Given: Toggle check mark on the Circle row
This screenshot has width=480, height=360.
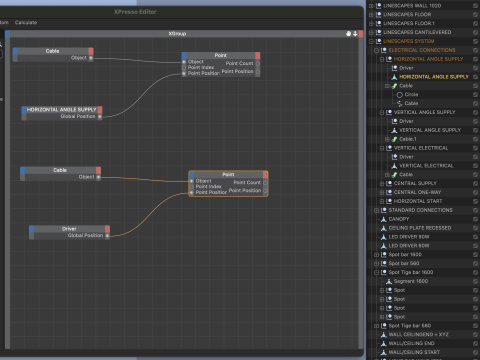Looking at the screenshot, I should [475, 95].
